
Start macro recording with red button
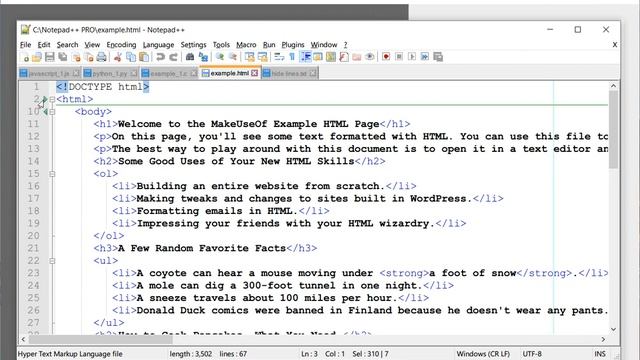pyautogui.click(x=386, y=57)
